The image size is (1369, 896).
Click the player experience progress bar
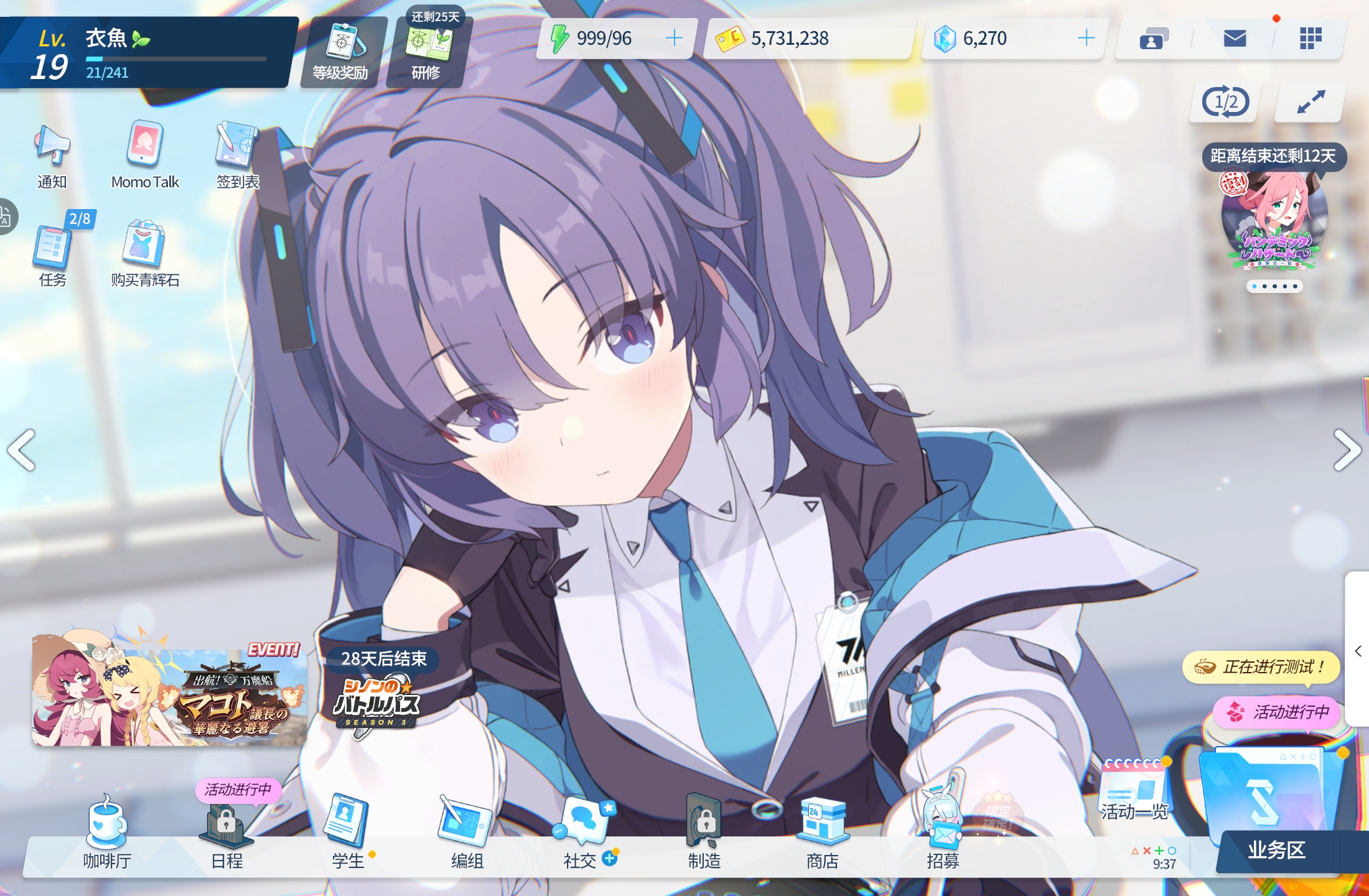(176, 59)
